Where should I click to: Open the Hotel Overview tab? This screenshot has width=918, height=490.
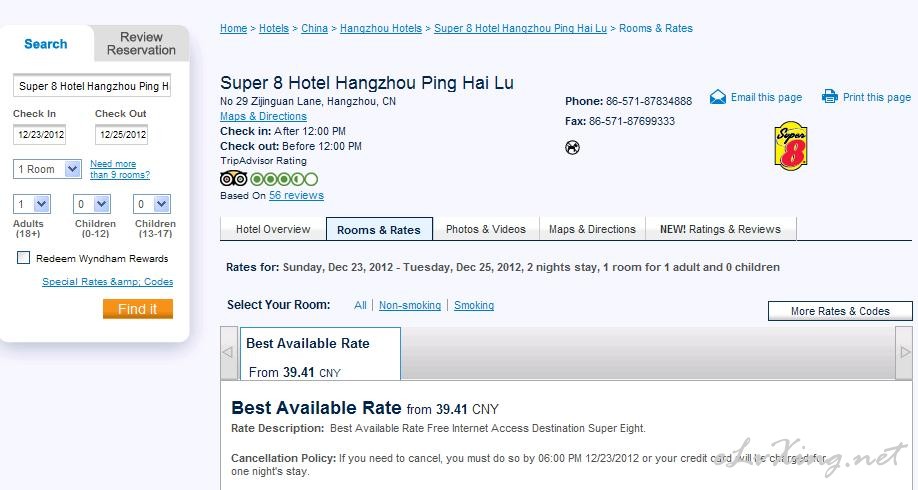coord(273,229)
